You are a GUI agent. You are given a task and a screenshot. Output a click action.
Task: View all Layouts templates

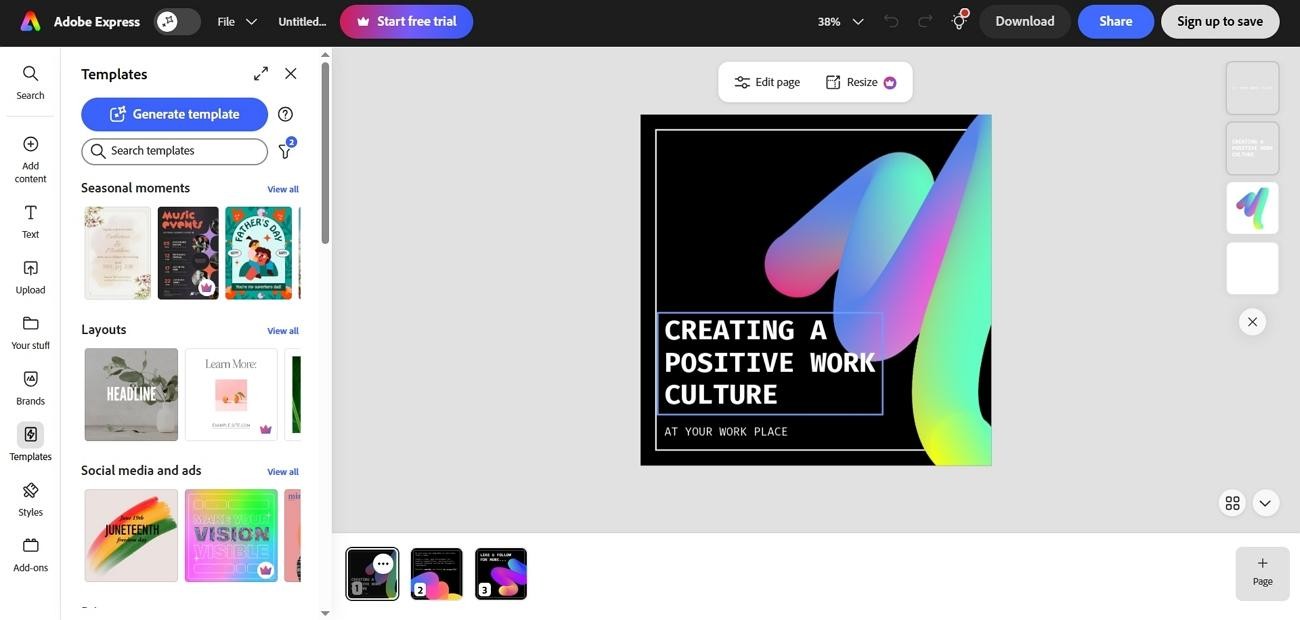283,331
